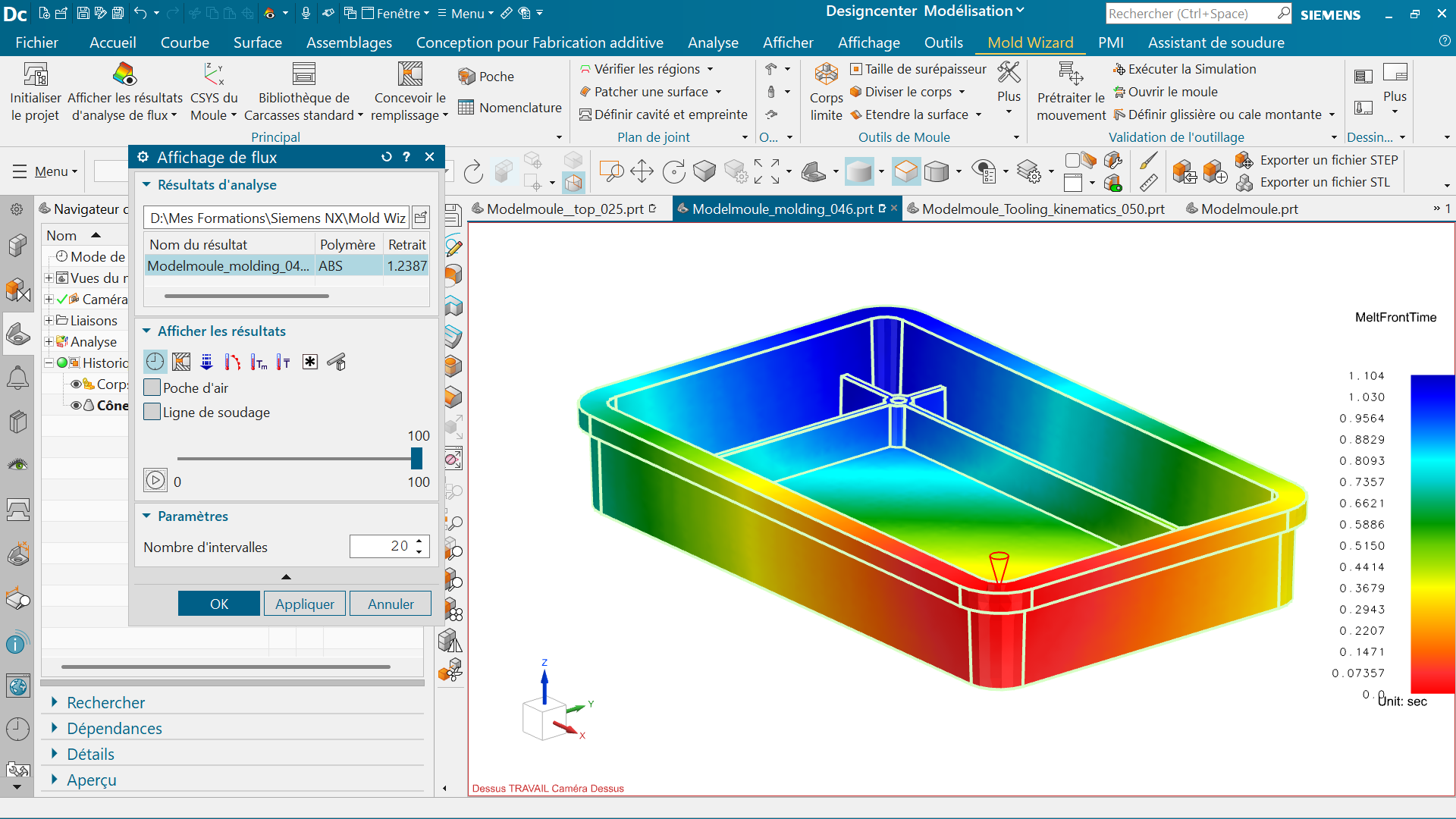Click Ouvrir le moule
The image size is (1456, 819).
(1166, 92)
